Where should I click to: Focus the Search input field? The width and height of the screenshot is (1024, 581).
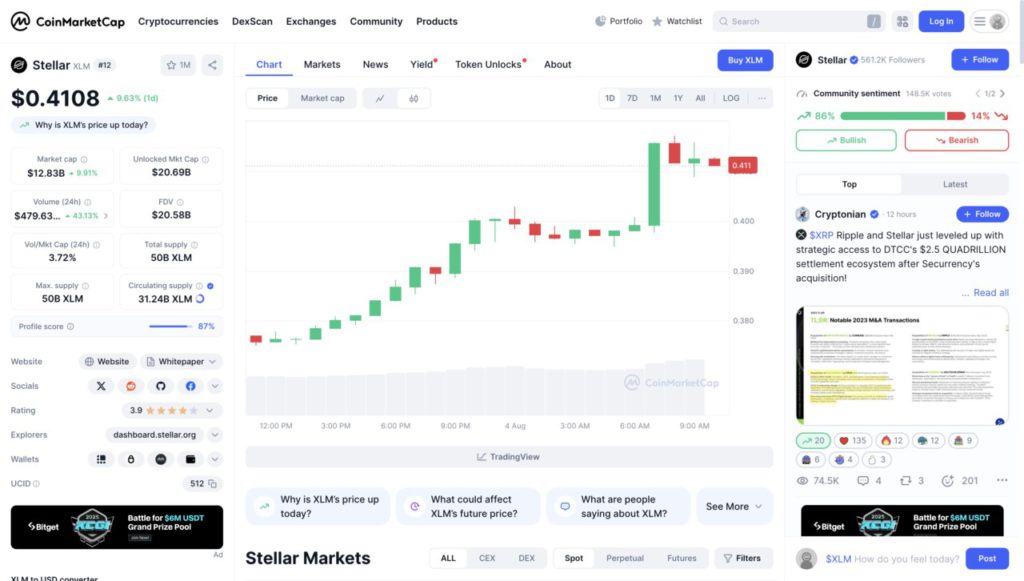[x=795, y=21]
